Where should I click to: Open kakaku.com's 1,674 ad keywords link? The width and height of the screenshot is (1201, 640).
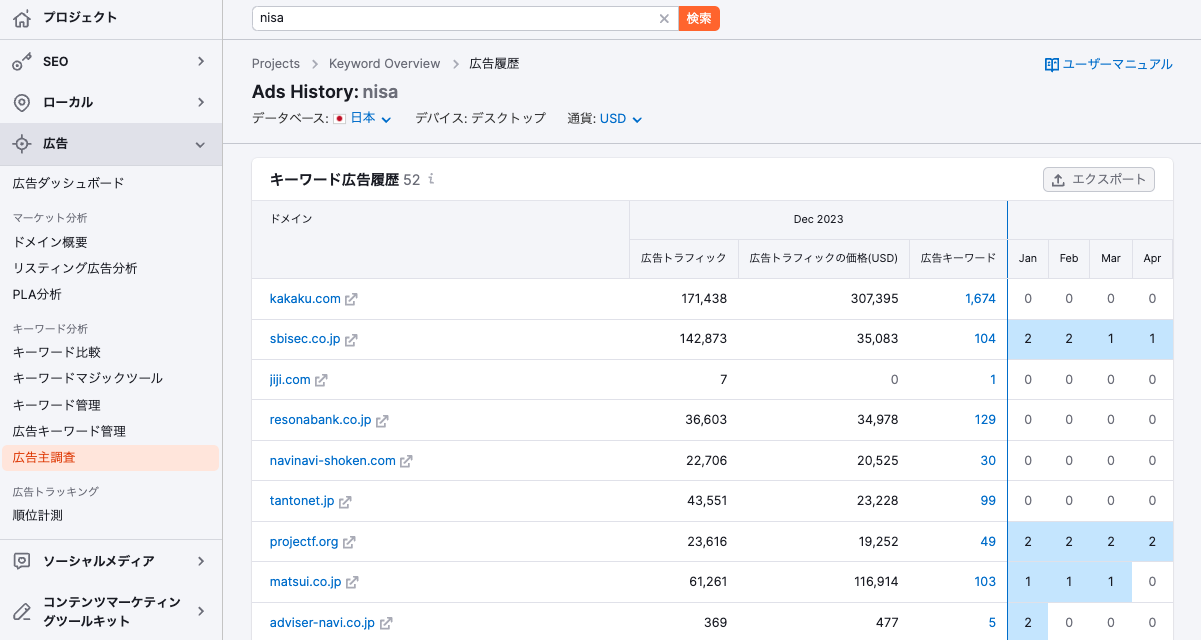(x=980, y=299)
